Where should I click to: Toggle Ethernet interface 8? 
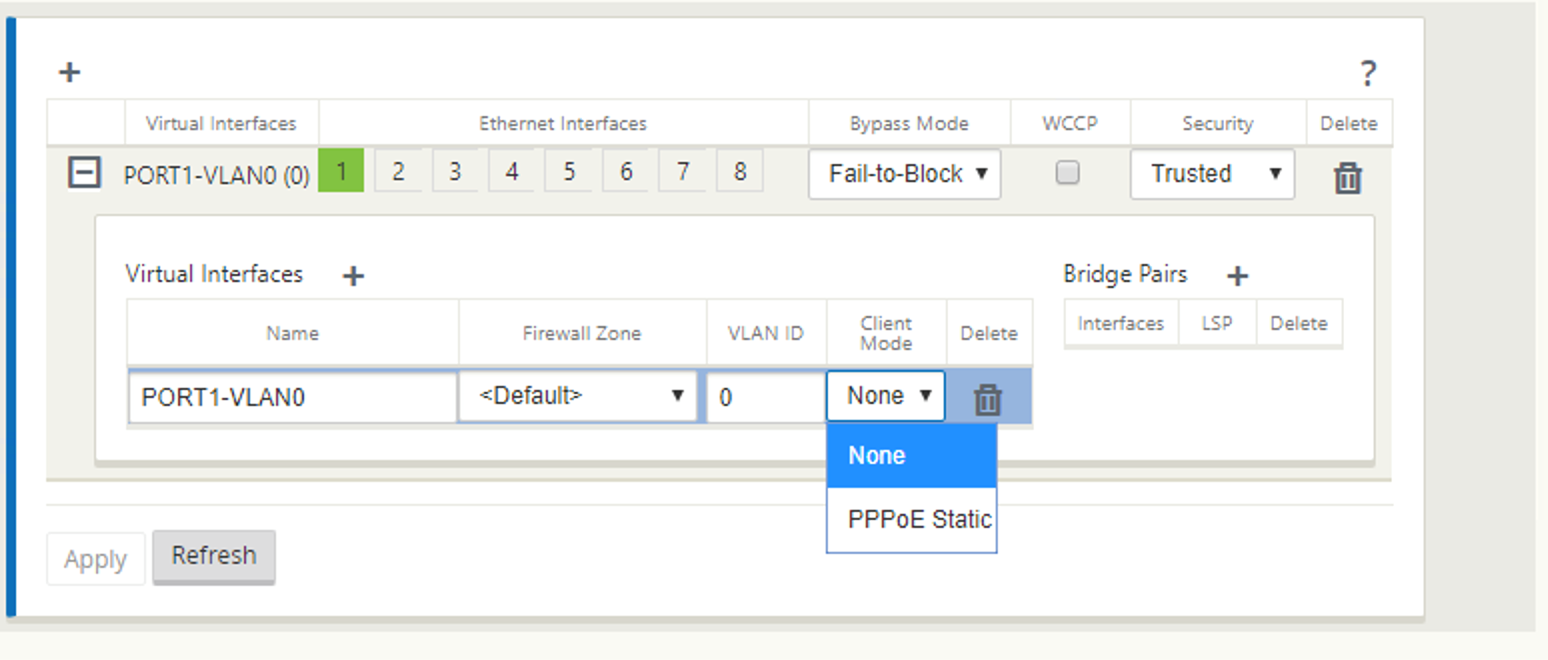[740, 172]
